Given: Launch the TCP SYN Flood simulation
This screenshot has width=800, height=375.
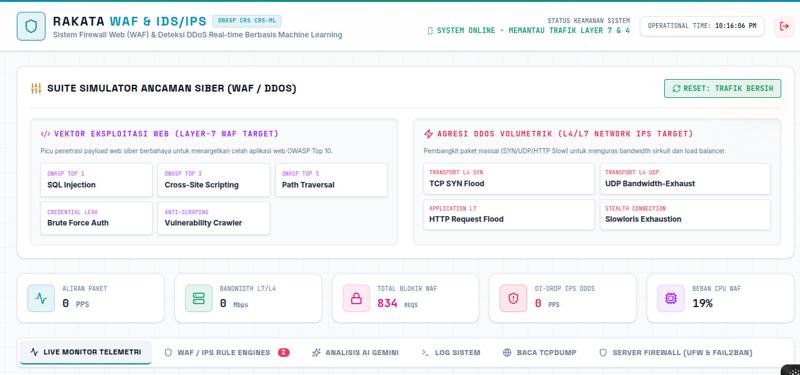Looking at the screenshot, I should pos(509,179).
